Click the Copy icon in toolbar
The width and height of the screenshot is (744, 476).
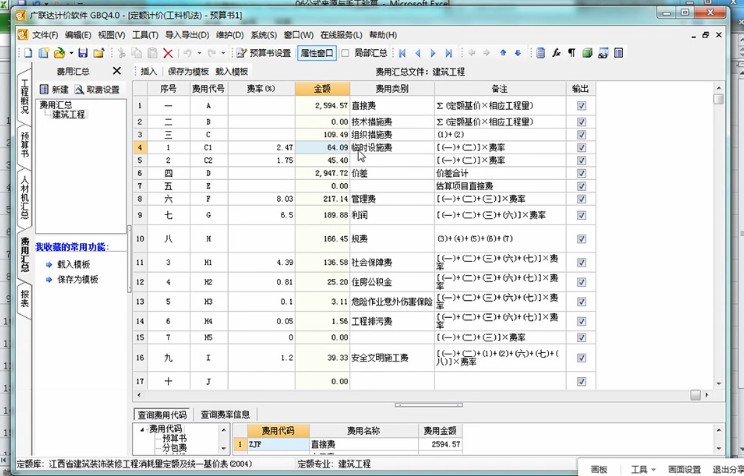point(137,53)
